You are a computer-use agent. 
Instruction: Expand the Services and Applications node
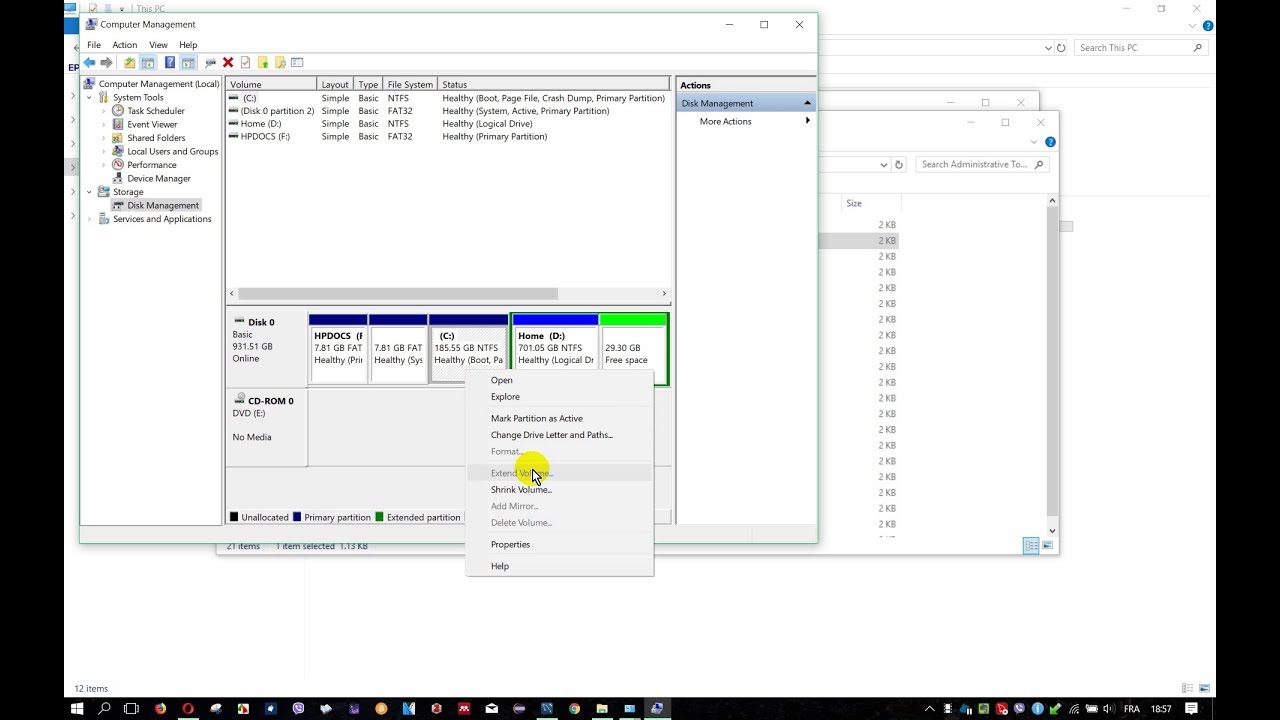click(x=90, y=219)
